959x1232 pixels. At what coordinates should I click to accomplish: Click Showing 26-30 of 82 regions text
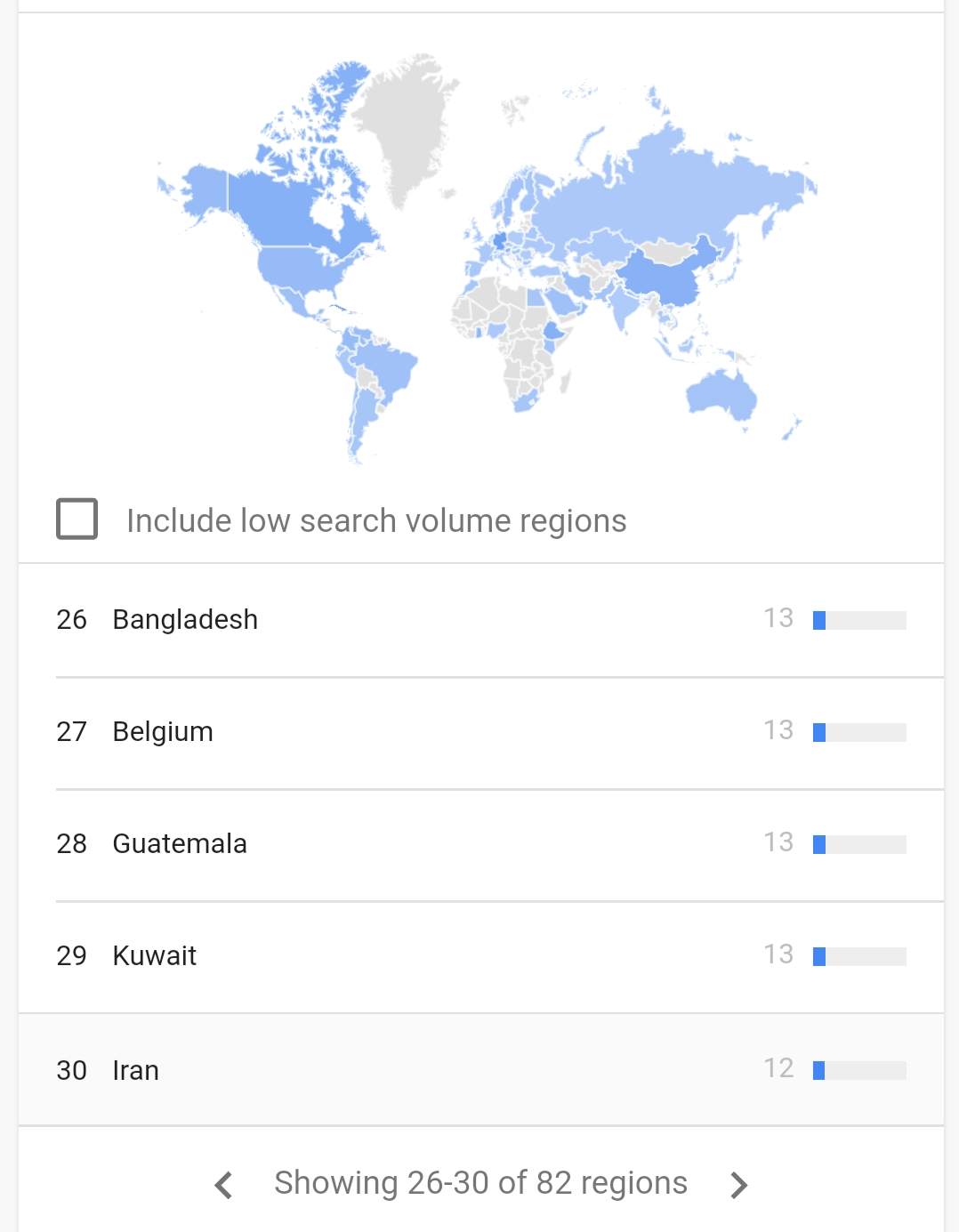pos(480,1183)
